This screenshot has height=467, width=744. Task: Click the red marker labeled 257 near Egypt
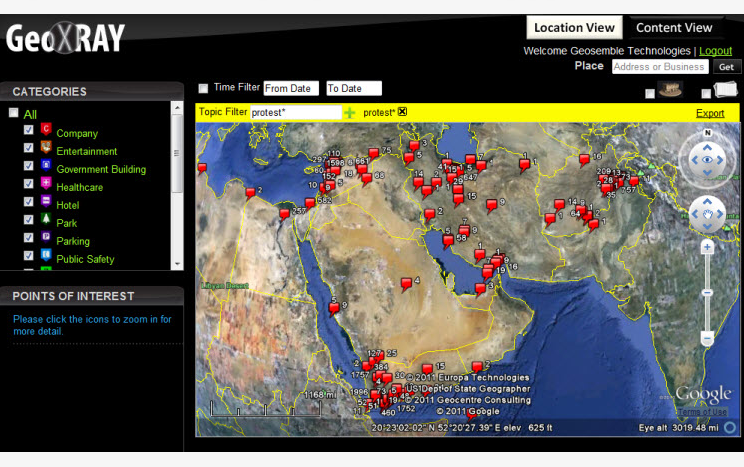coord(284,213)
